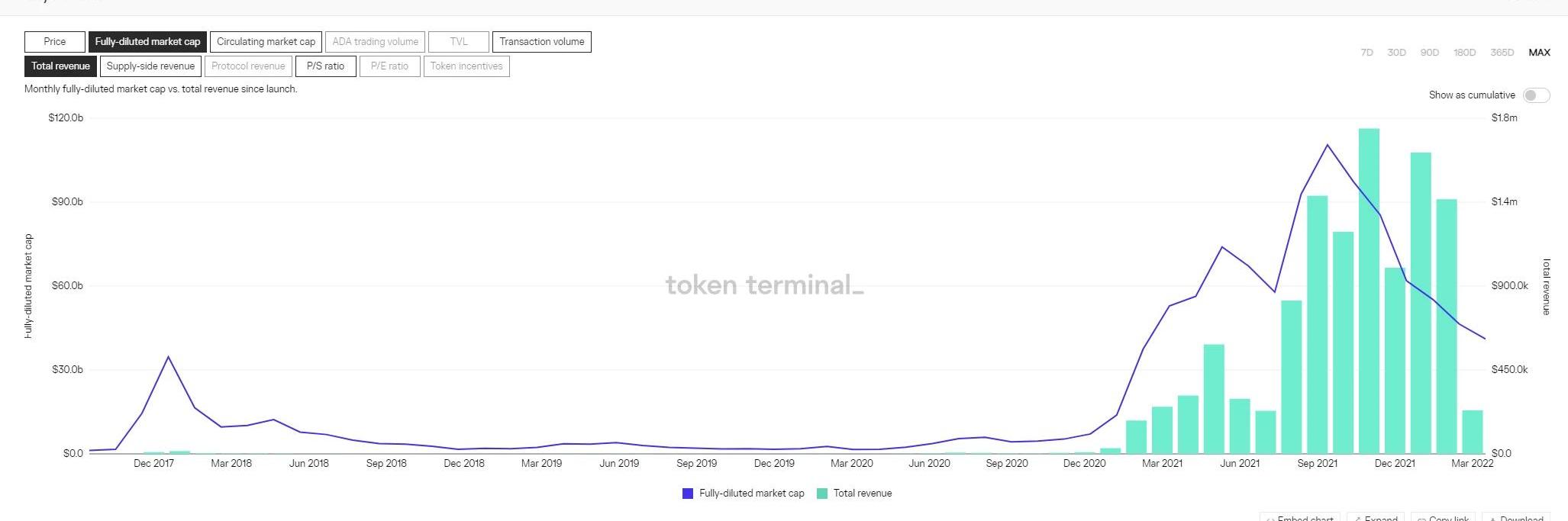This screenshot has width=1568, height=521.
Task: Select the P/S ratio button
Action: point(325,66)
